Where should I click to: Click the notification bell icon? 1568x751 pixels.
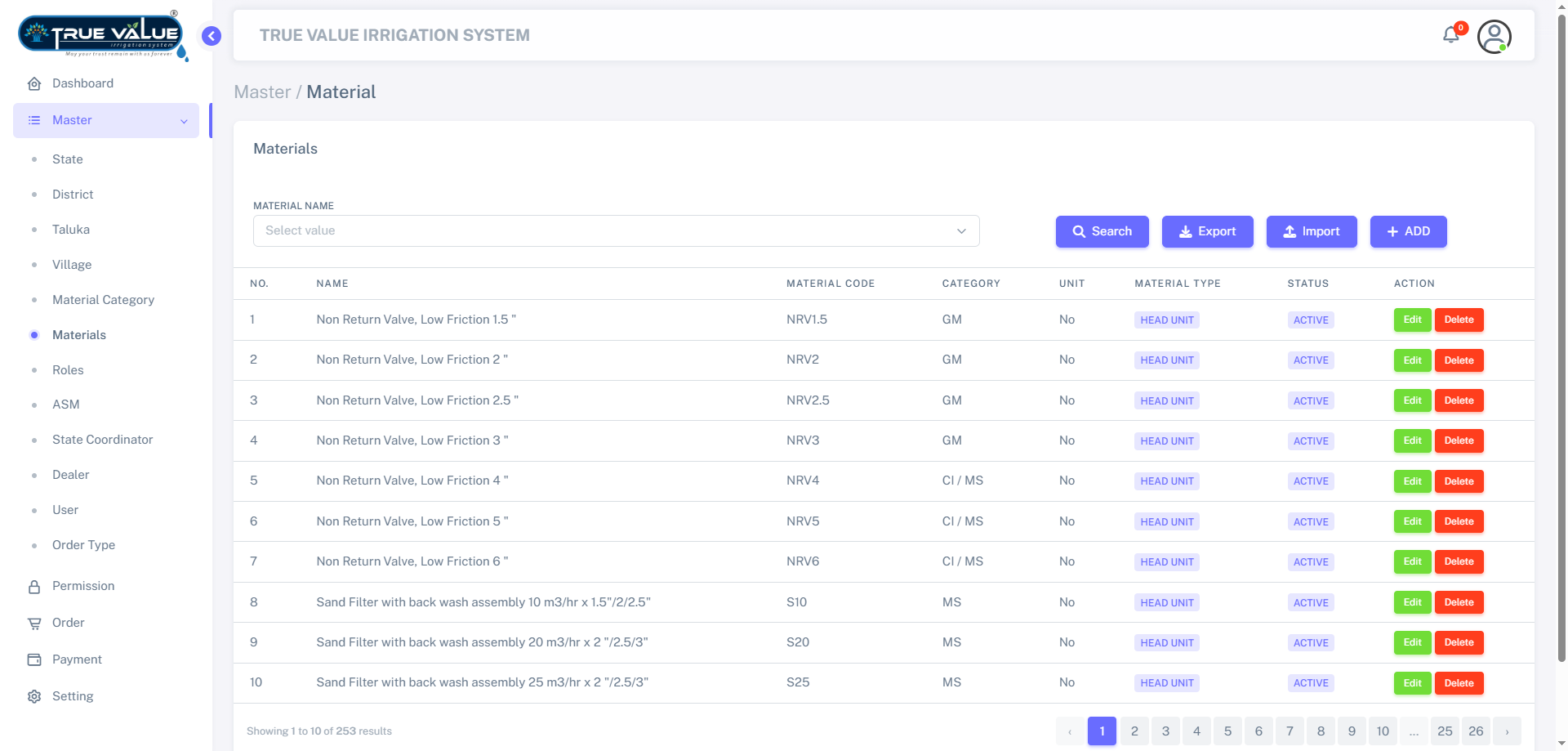coord(1450,35)
